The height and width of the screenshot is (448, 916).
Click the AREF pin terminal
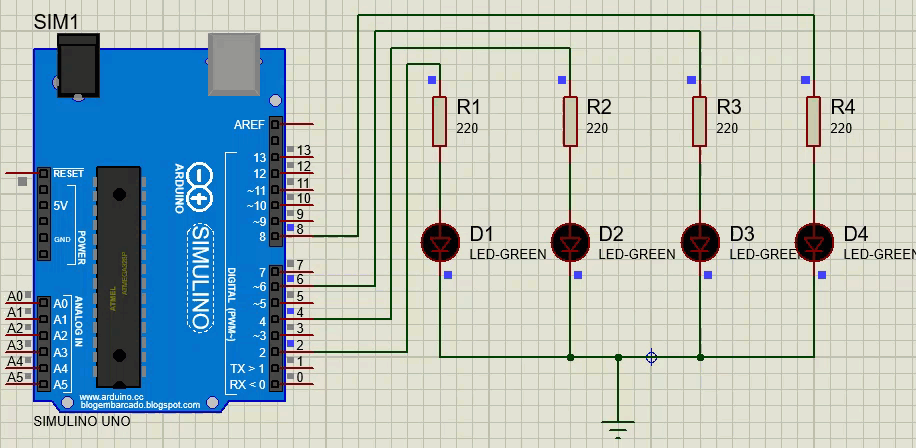(276, 124)
